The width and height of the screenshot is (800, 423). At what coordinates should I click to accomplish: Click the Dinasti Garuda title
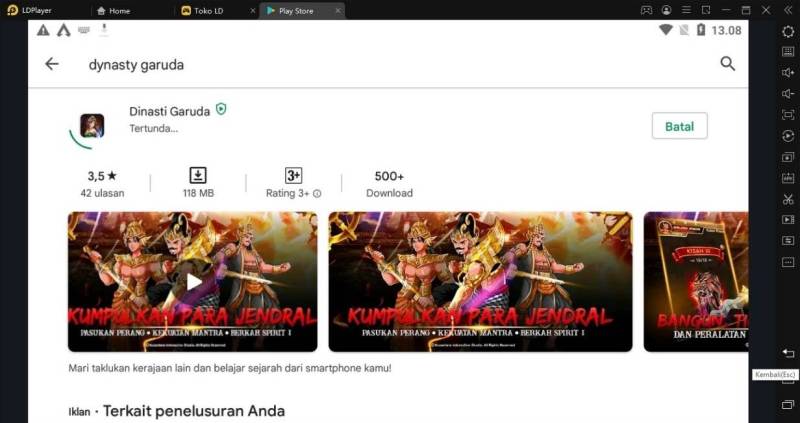click(x=169, y=111)
